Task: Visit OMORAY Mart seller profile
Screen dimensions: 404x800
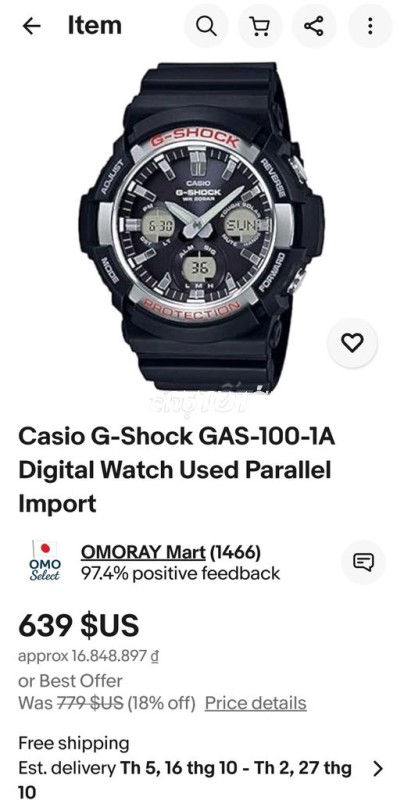Action: pyautogui.click(x=143, y=552)
